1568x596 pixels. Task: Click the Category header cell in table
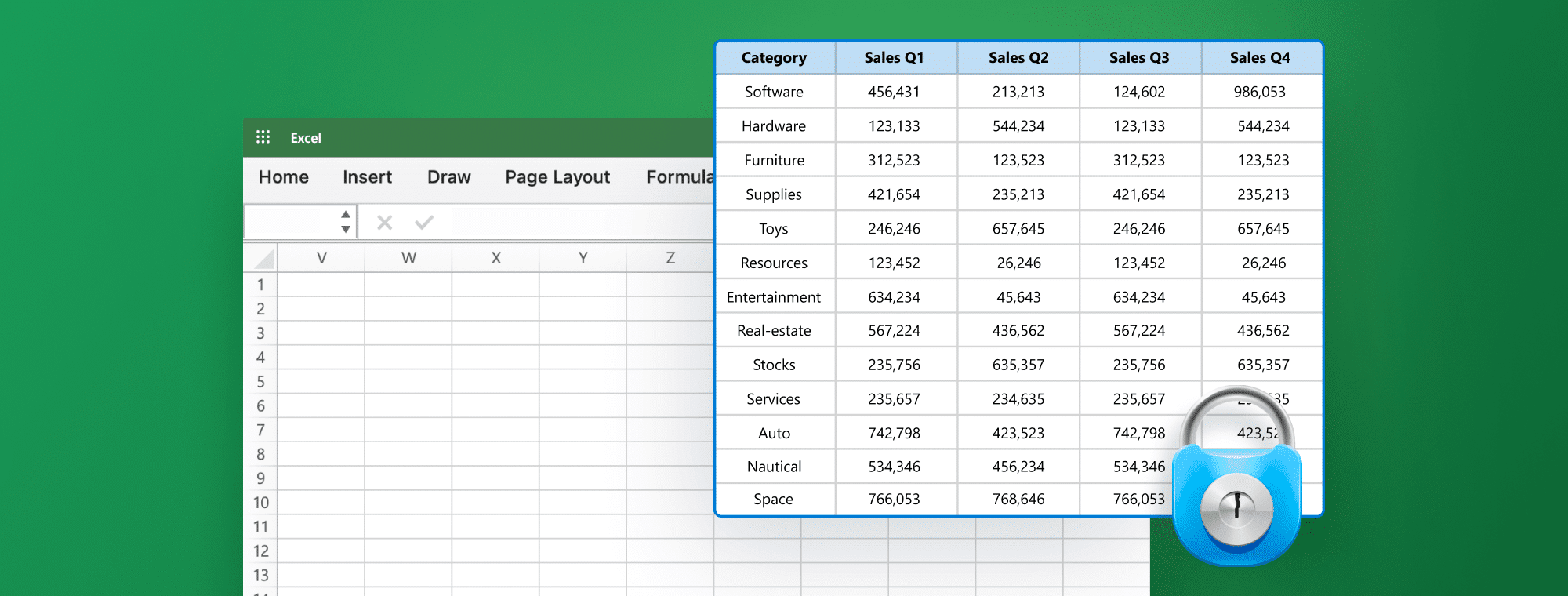774,58
